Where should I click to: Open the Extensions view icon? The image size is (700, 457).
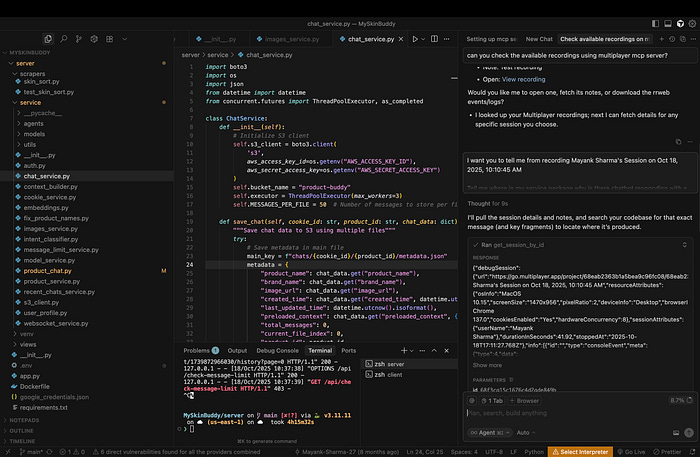pos(94,39)
